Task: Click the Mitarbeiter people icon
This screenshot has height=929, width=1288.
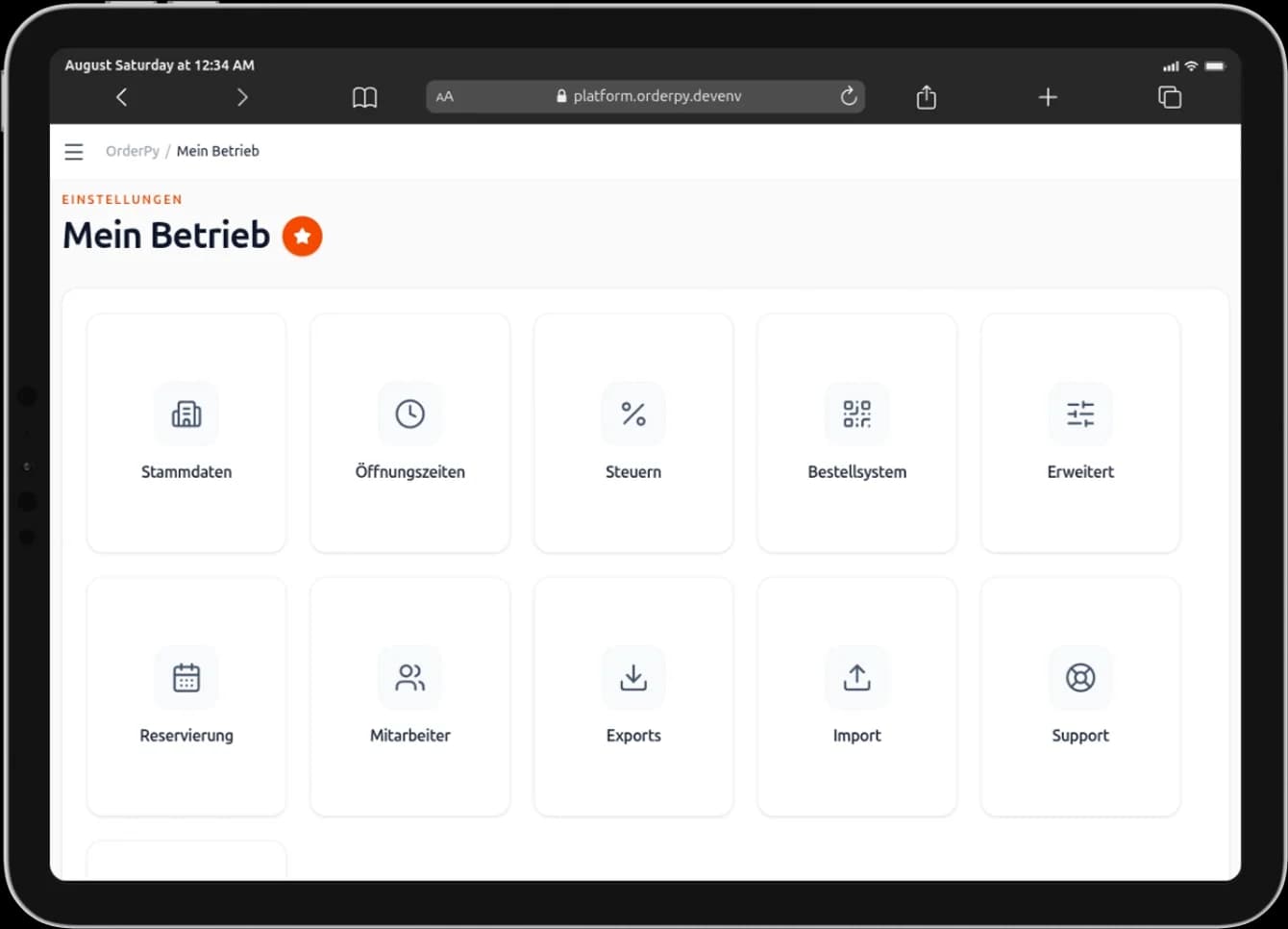Action: (x=410, y=678)
